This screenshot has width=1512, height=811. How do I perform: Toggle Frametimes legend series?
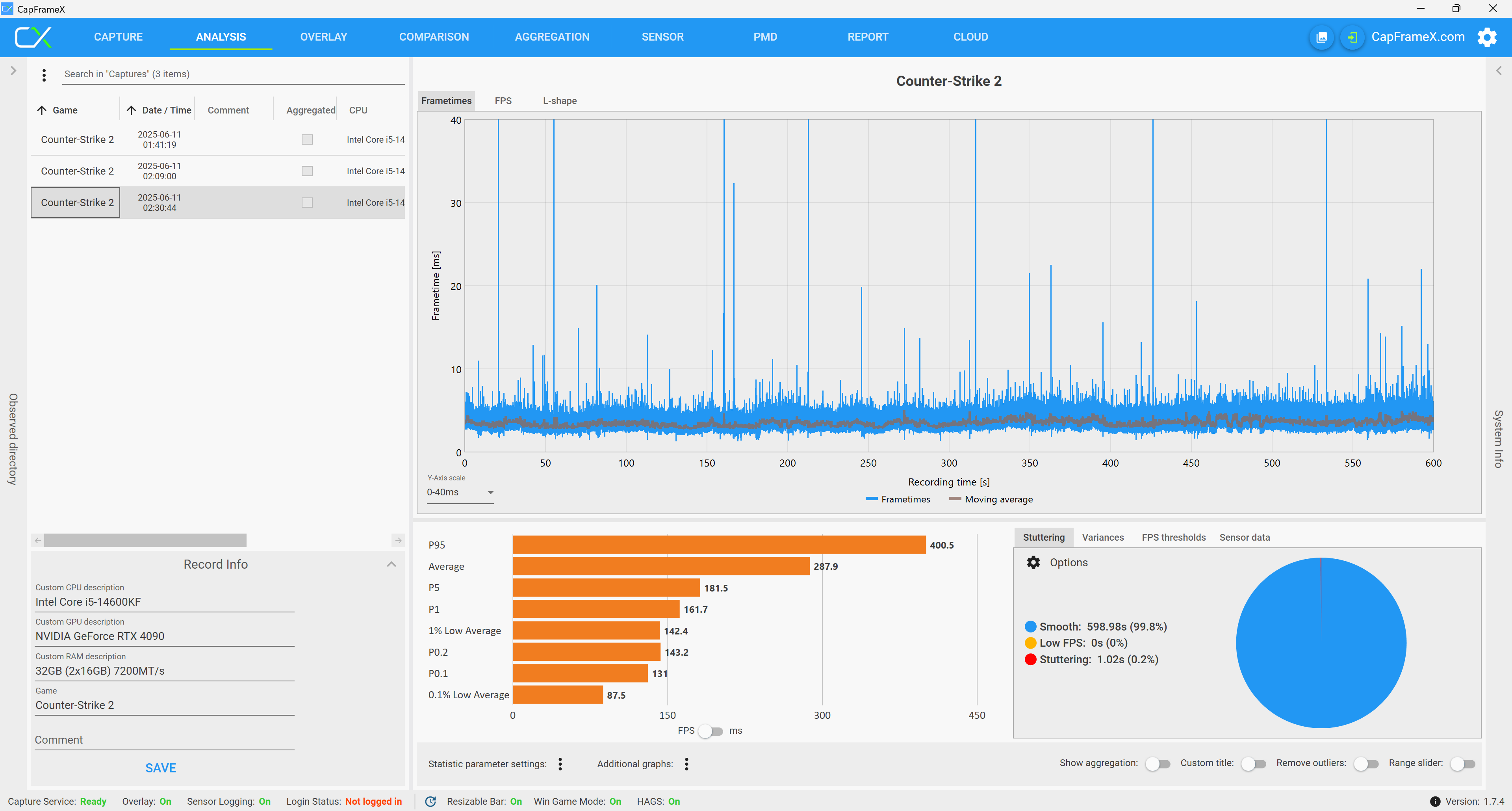tap(898, 499)
